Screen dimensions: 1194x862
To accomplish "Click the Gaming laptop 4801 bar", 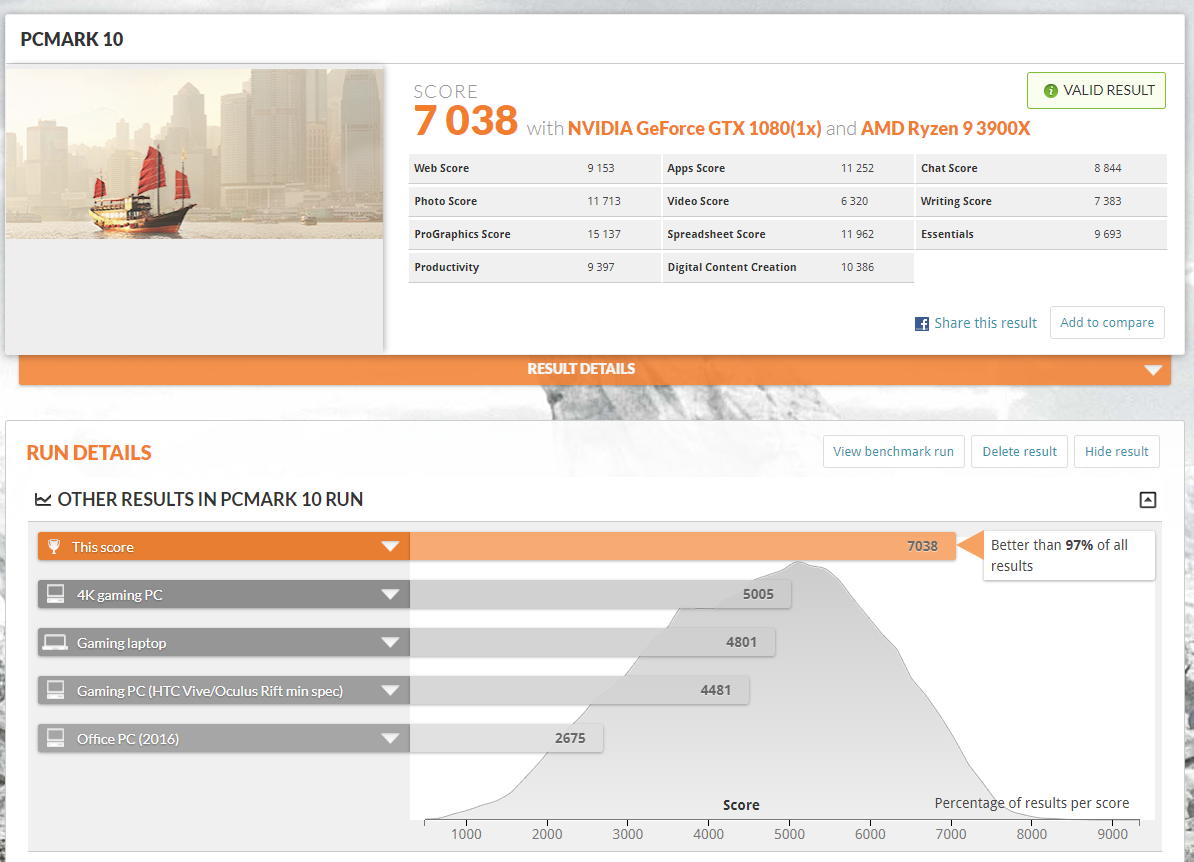I will [592, 642].
